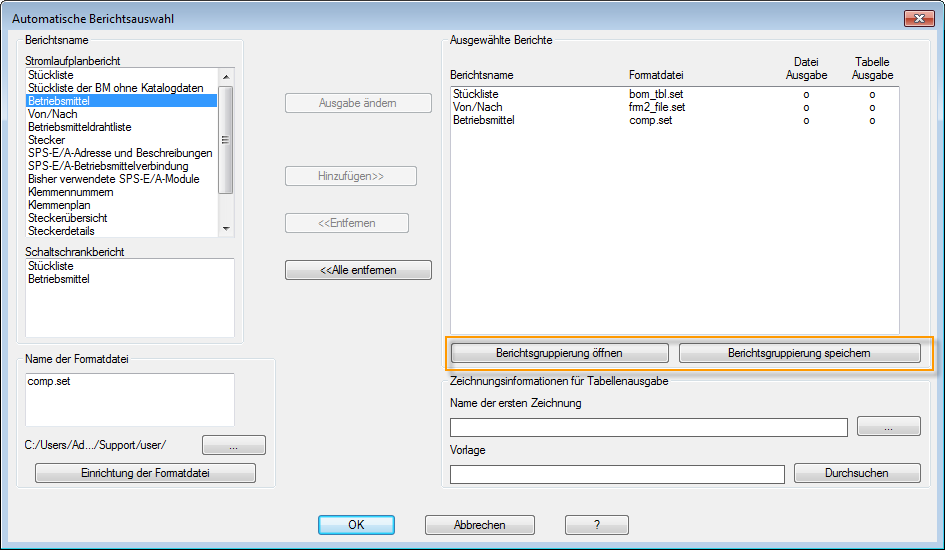
Task: Browse for first drawing name with ... button
Action: [888, 426]
